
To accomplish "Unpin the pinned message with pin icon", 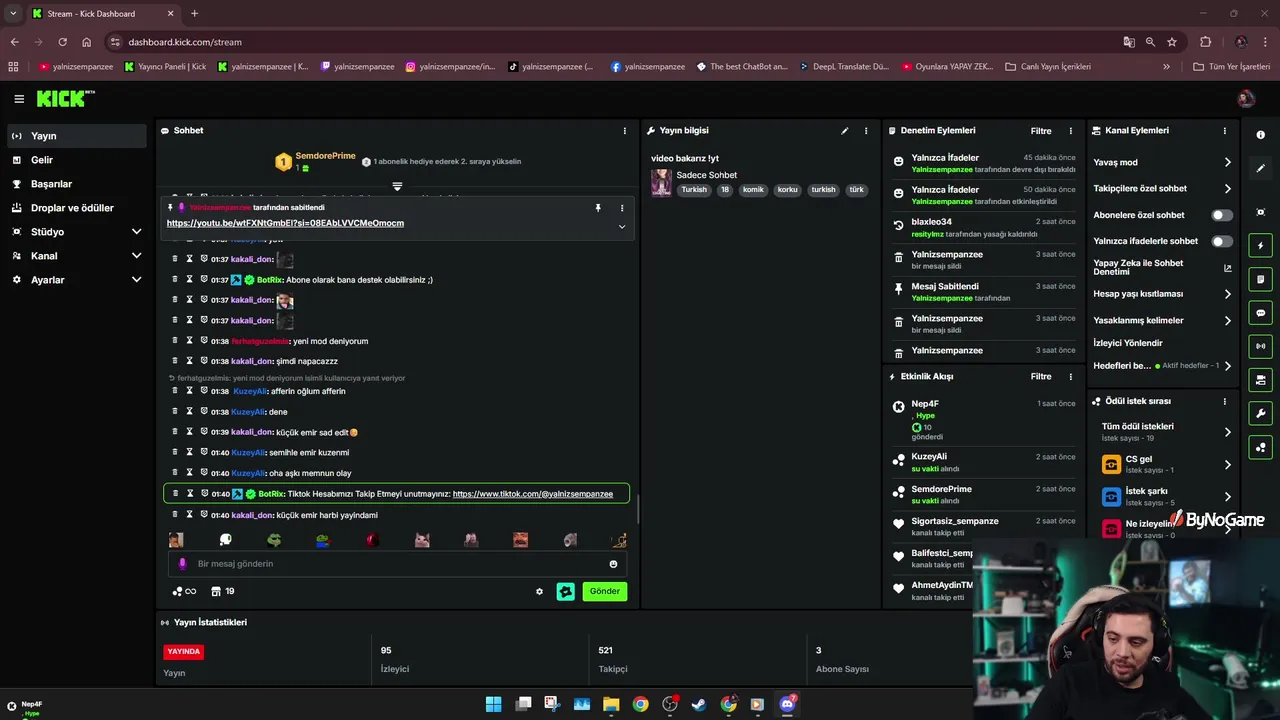I will [x=598, y=208].
